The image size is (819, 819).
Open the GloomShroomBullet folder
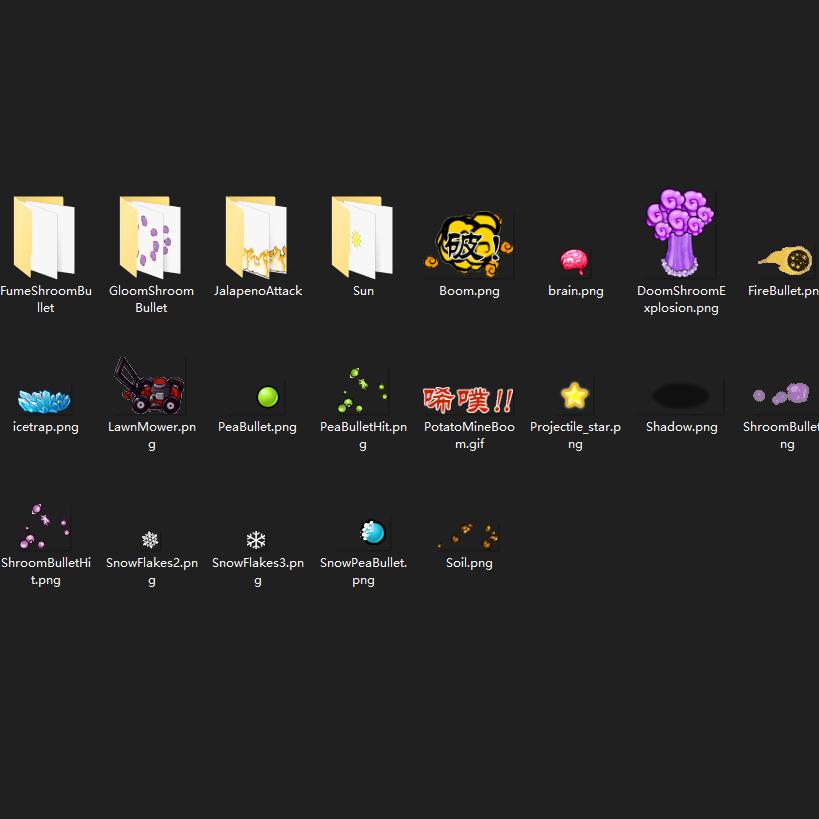150,237
